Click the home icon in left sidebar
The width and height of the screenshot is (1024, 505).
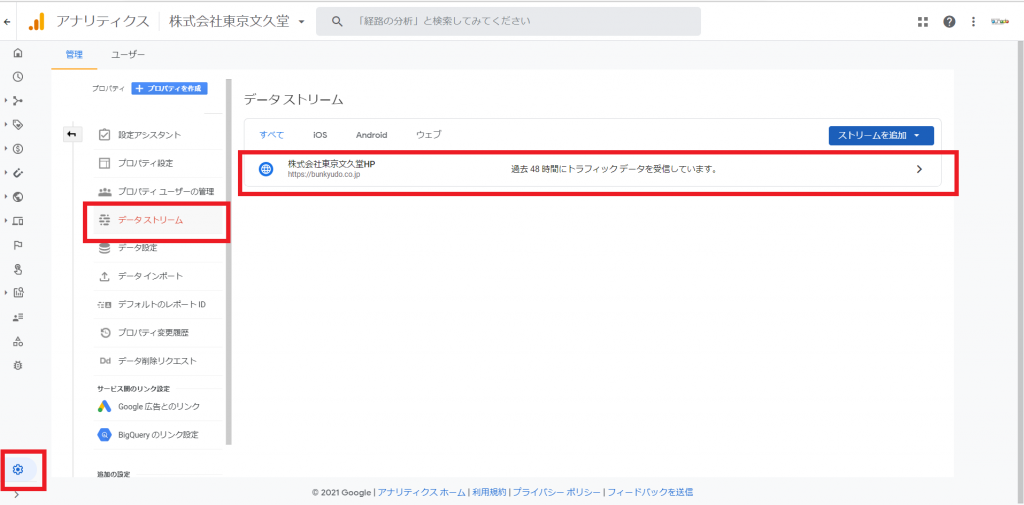pyautogui.click(x=18, y=53)
